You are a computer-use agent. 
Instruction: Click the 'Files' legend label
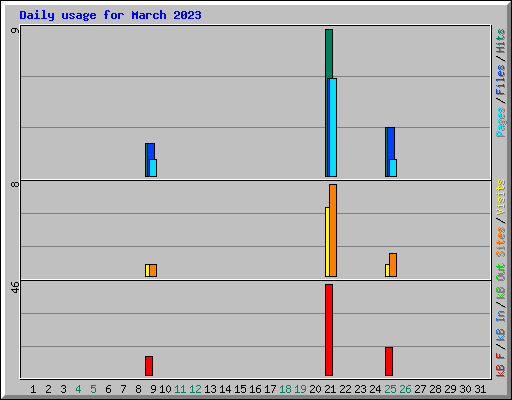click(x=500, y=80)
